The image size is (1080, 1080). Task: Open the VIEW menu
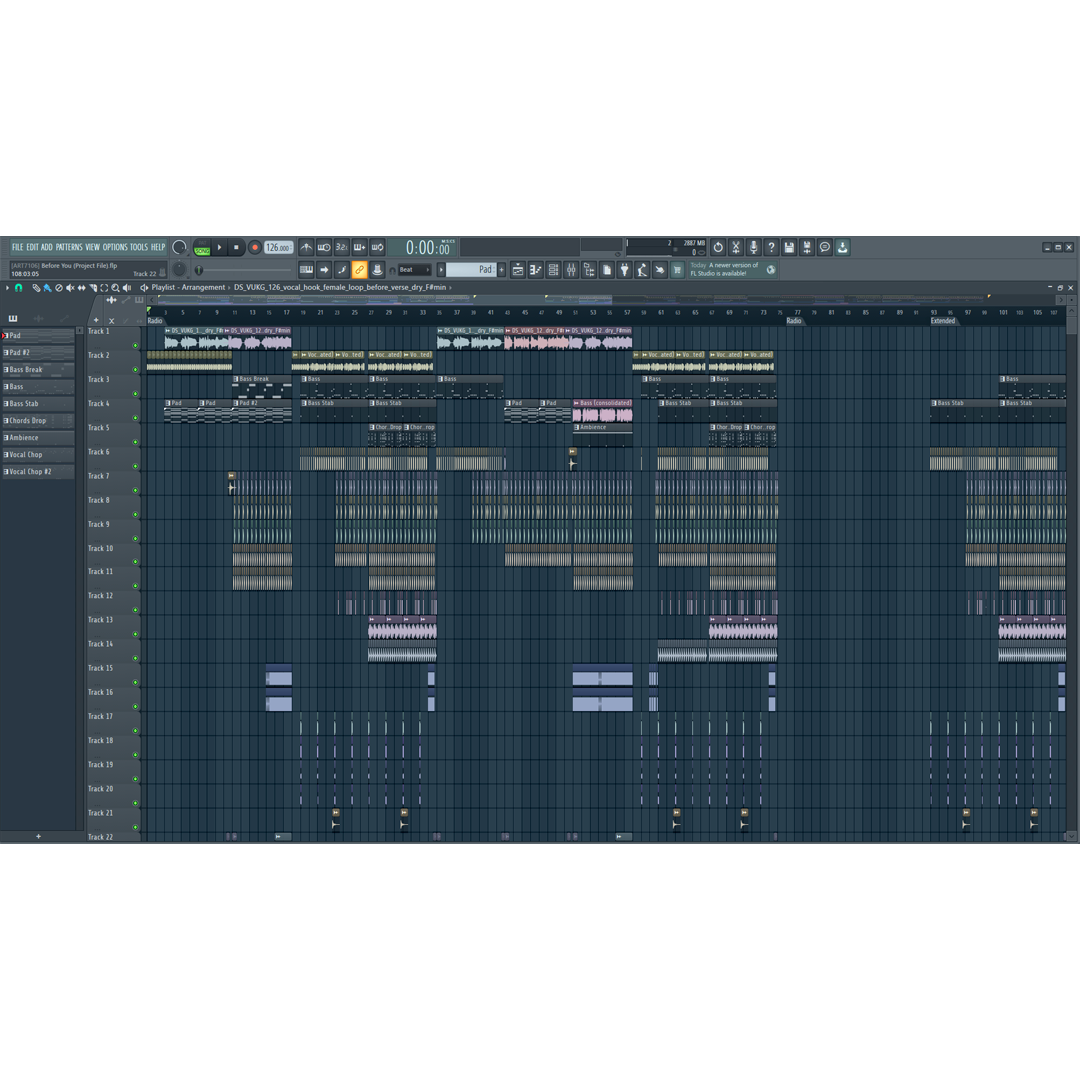coord(92,247)
